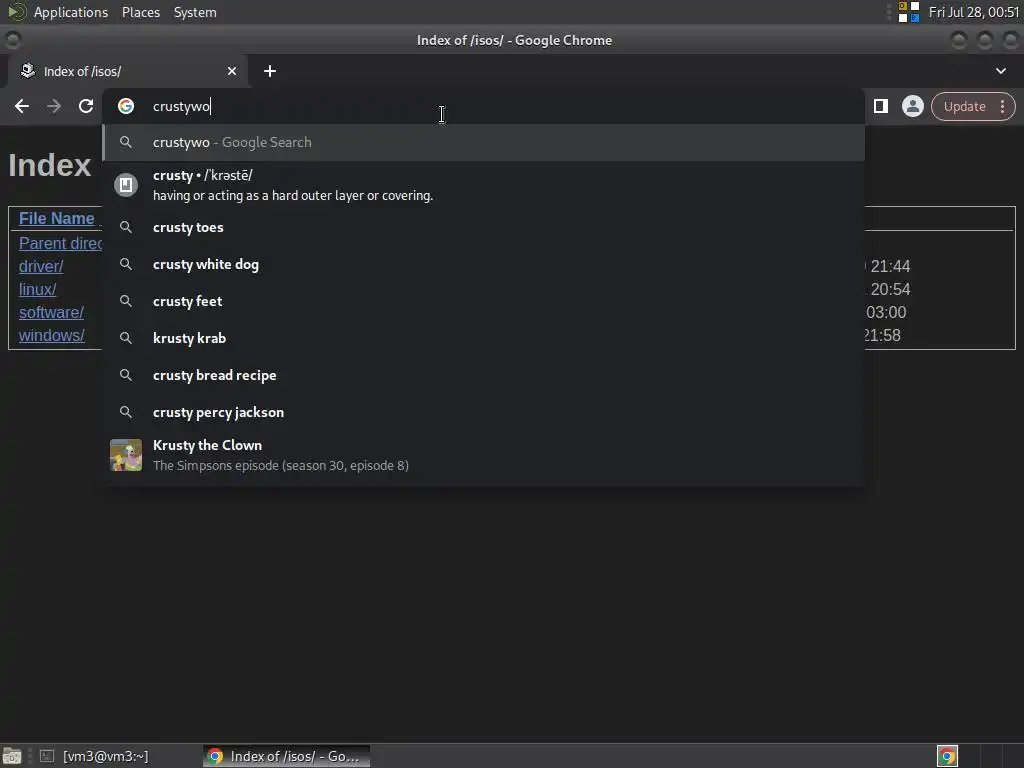Choose crustywo - Google Search suggestion
Image resolution: width=1024 pixels, height=768 pixels.
483,142
